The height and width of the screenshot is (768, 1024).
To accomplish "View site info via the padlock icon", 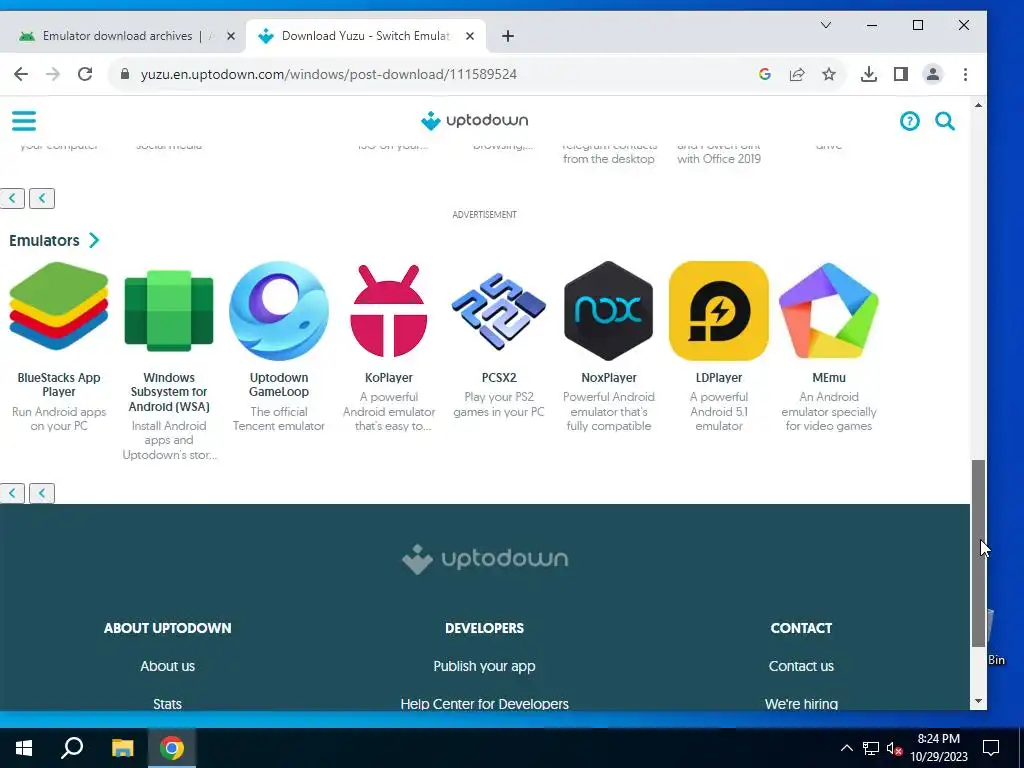I will [125, 74].
